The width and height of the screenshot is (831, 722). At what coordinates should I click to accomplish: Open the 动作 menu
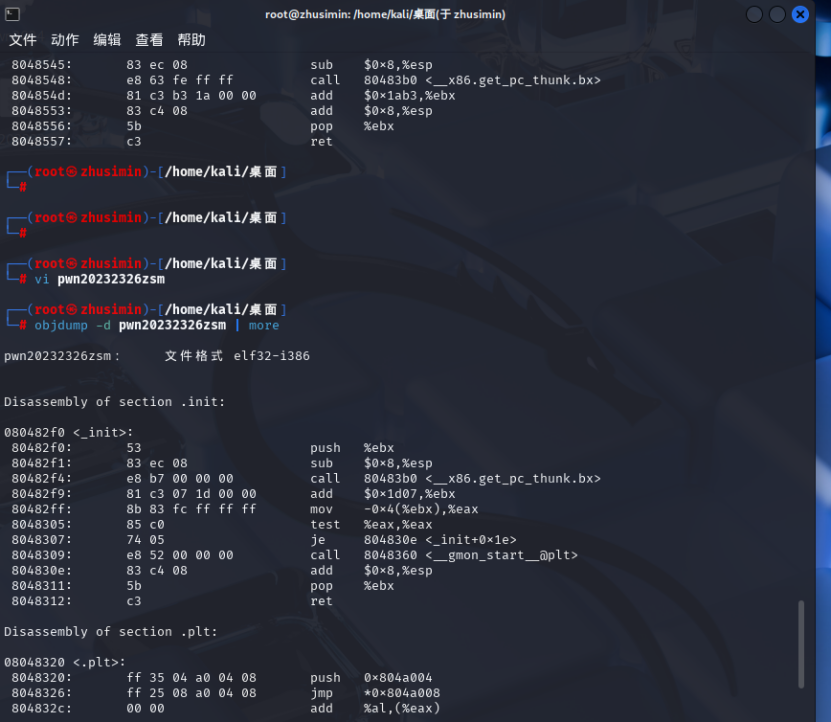pyautogui.click(x=65, y=40)
